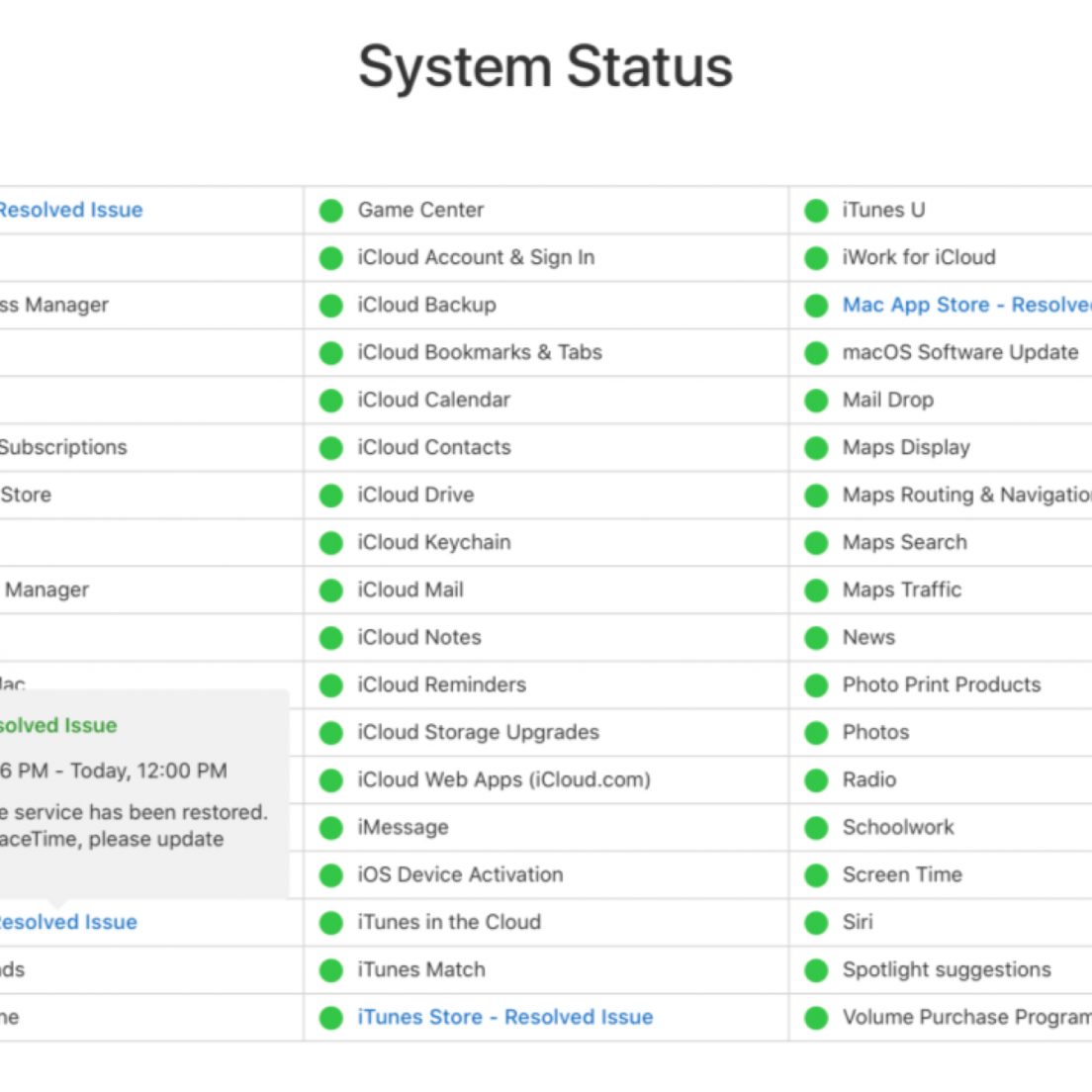Click the green status dot beside Screen Time
Image resolution: width=1092 pixels, height=1092 pixels.
coord(816,875)
